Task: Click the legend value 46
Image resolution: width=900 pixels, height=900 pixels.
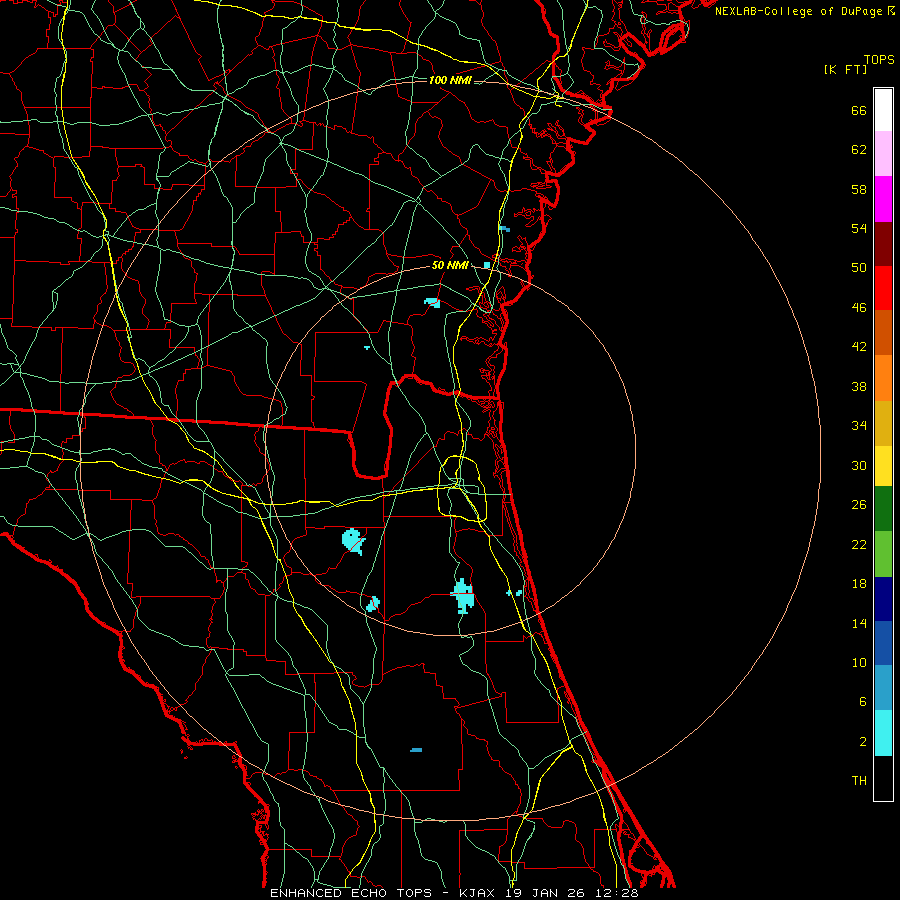Action: 859,308
